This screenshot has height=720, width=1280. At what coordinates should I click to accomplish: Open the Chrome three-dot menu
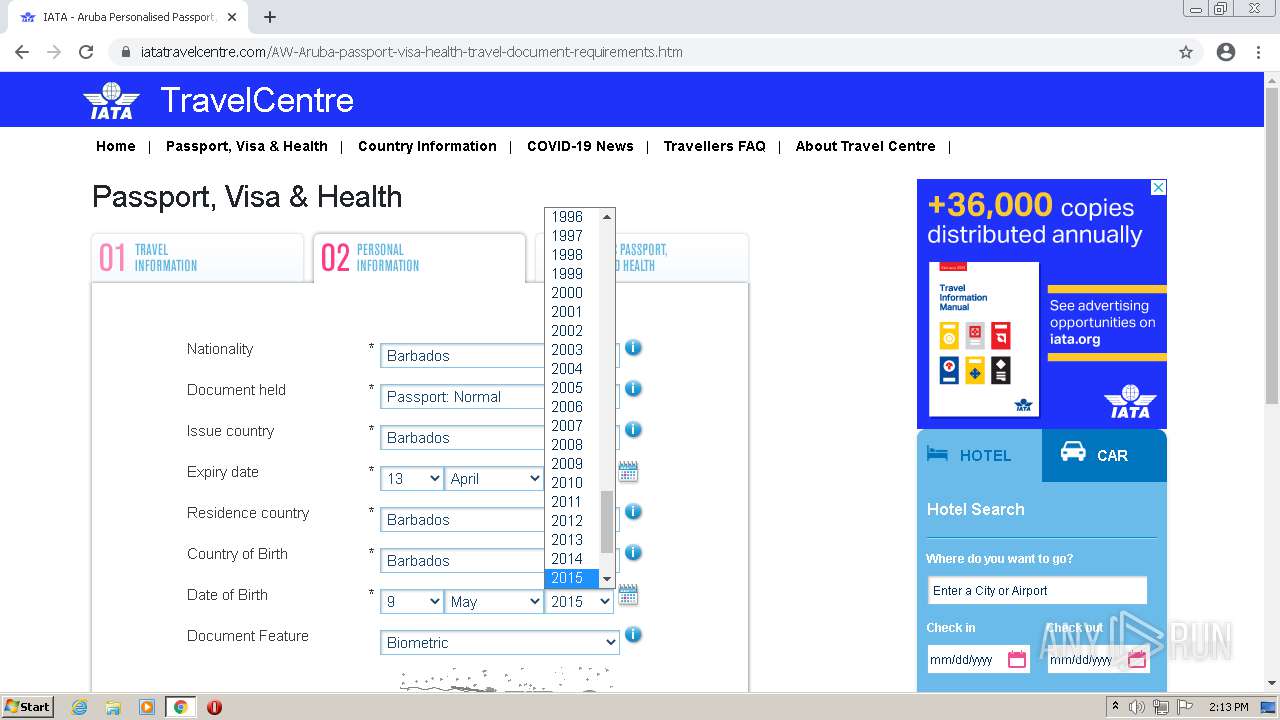point(1258,52)
